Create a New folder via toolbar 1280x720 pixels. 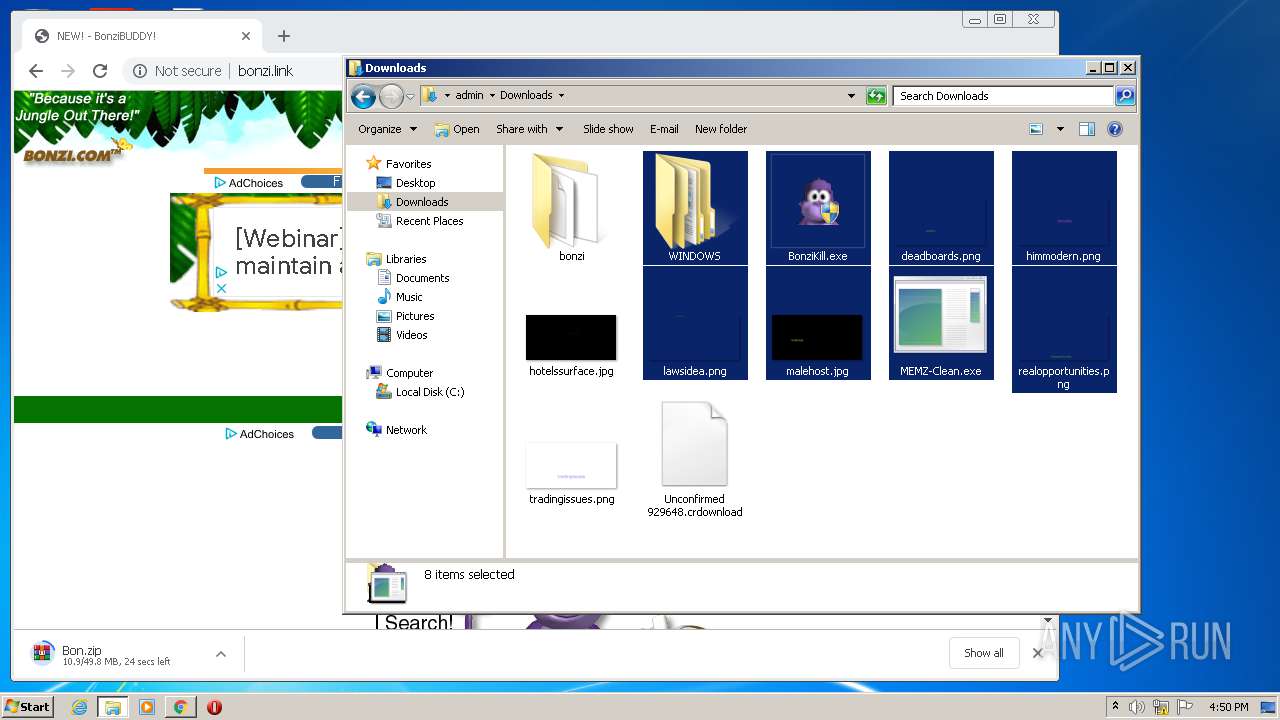[721, 129]
